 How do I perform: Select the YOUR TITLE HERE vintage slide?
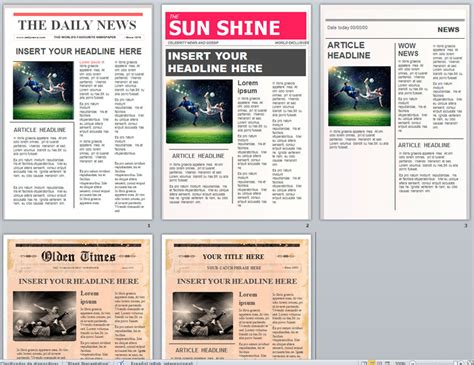236,297
